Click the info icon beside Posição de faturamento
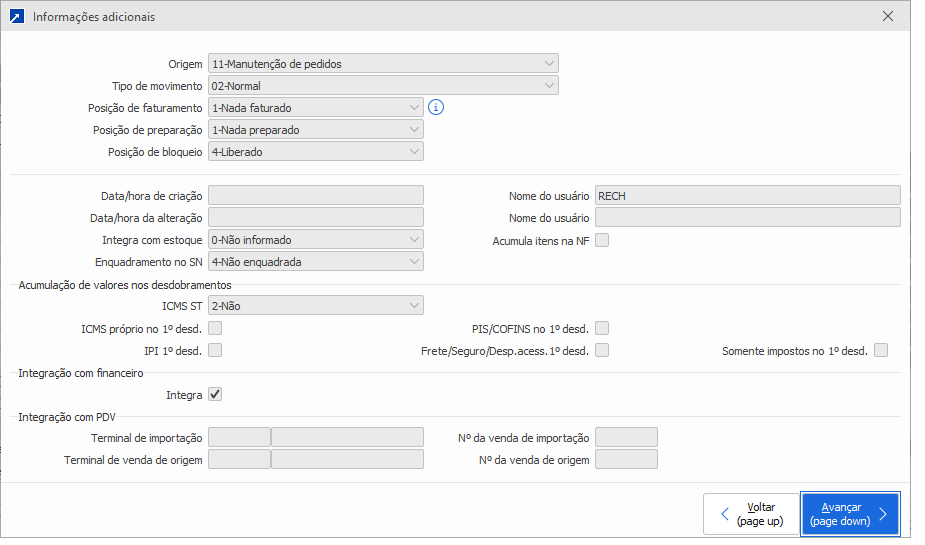Viewport: 925px width, 545px height. [x=435, y=107]
